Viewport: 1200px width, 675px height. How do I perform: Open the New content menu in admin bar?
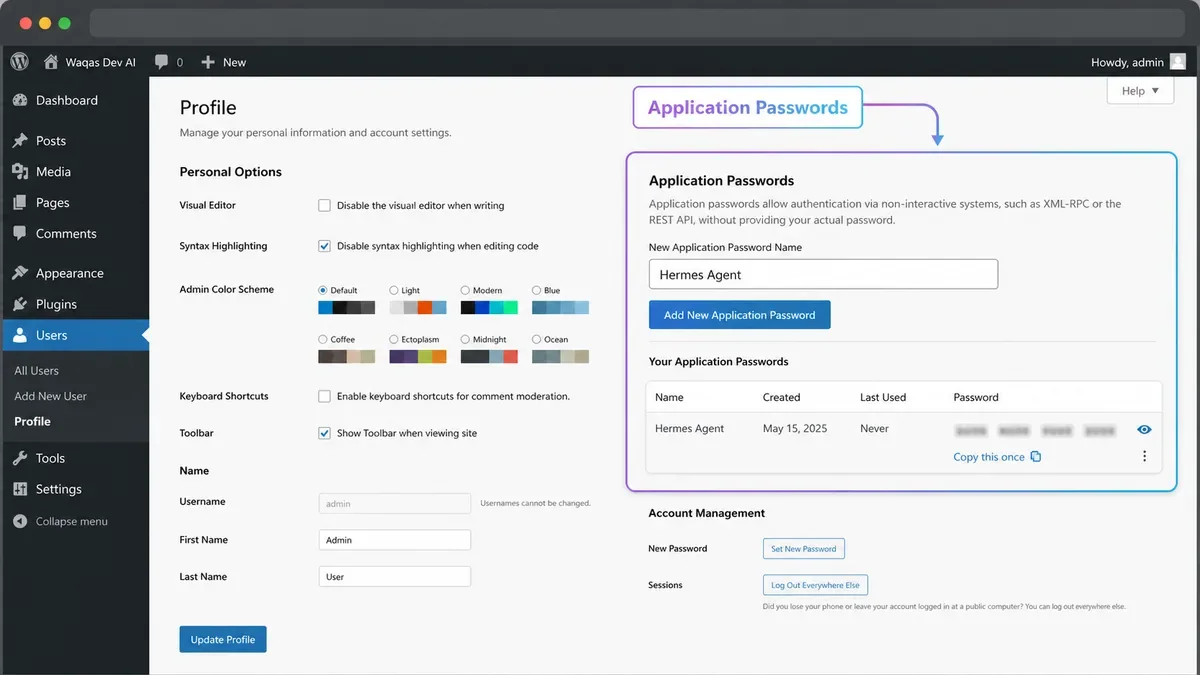pos(224,62)
